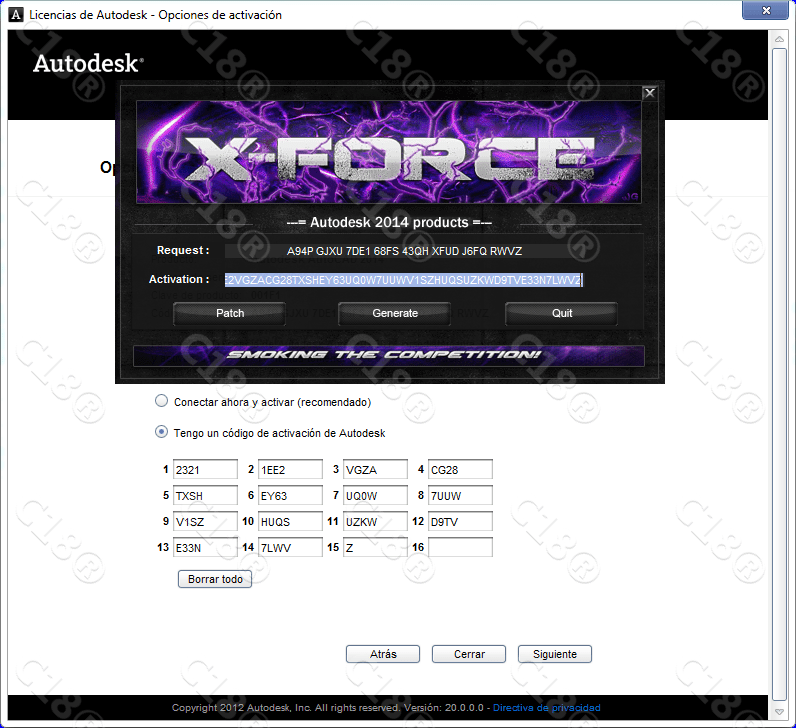This screenshot has height=728, width=796.
Task: Click the Request code field
Action: (x=404, y=251)
